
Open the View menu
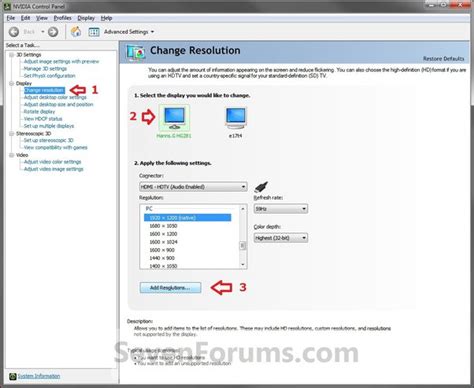click(42, 18)
